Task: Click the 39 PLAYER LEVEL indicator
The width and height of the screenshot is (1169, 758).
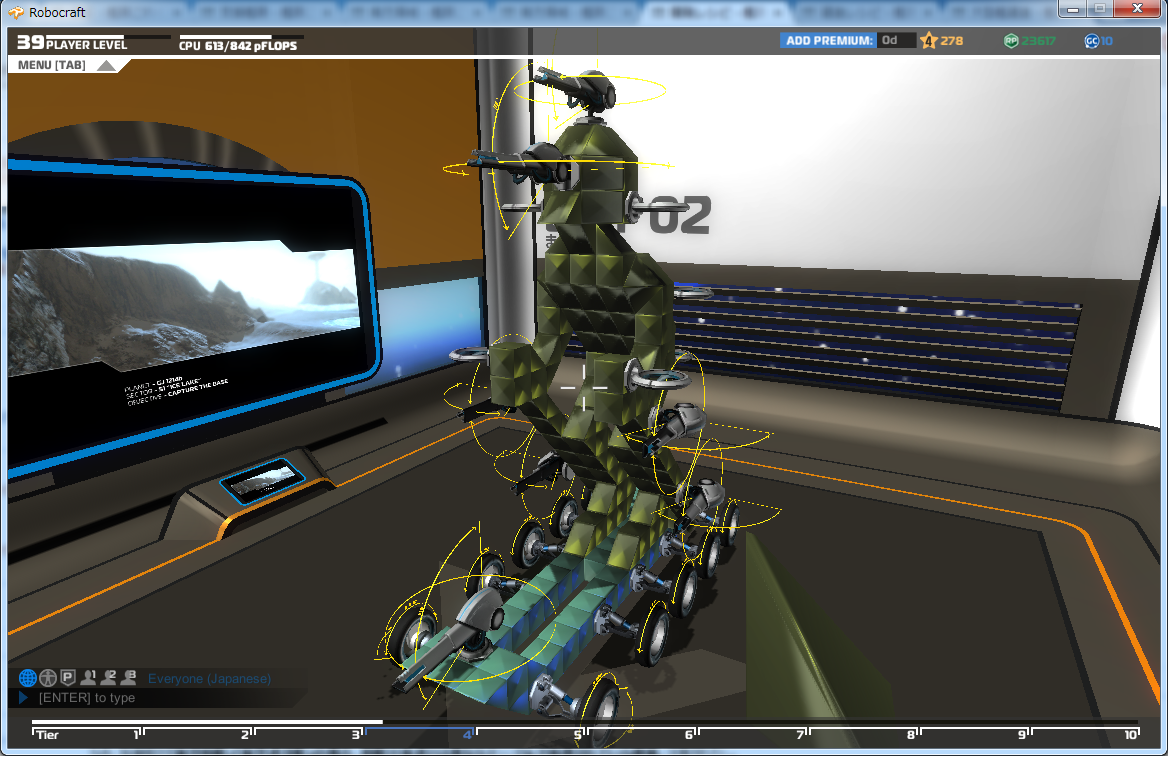Action: (x=72, y=43)
